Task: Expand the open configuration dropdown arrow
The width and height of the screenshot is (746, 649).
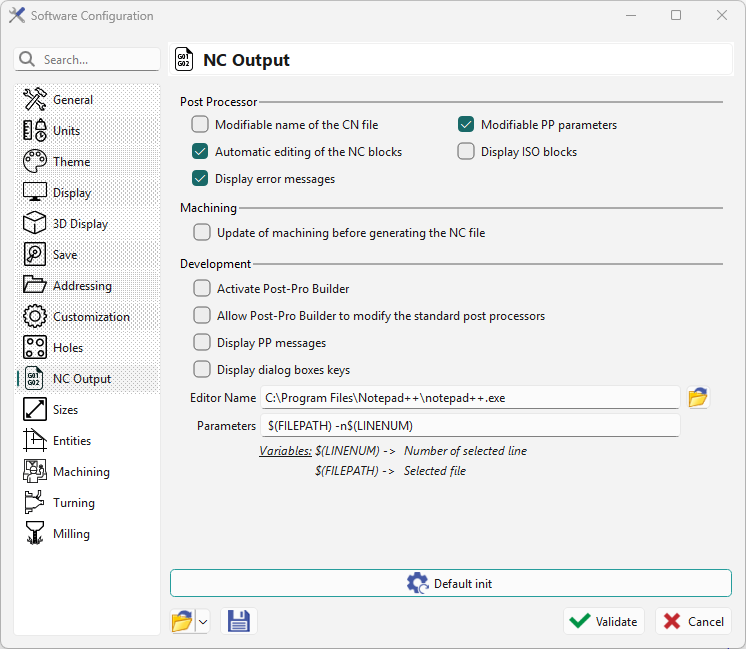Action: point(203,621)
